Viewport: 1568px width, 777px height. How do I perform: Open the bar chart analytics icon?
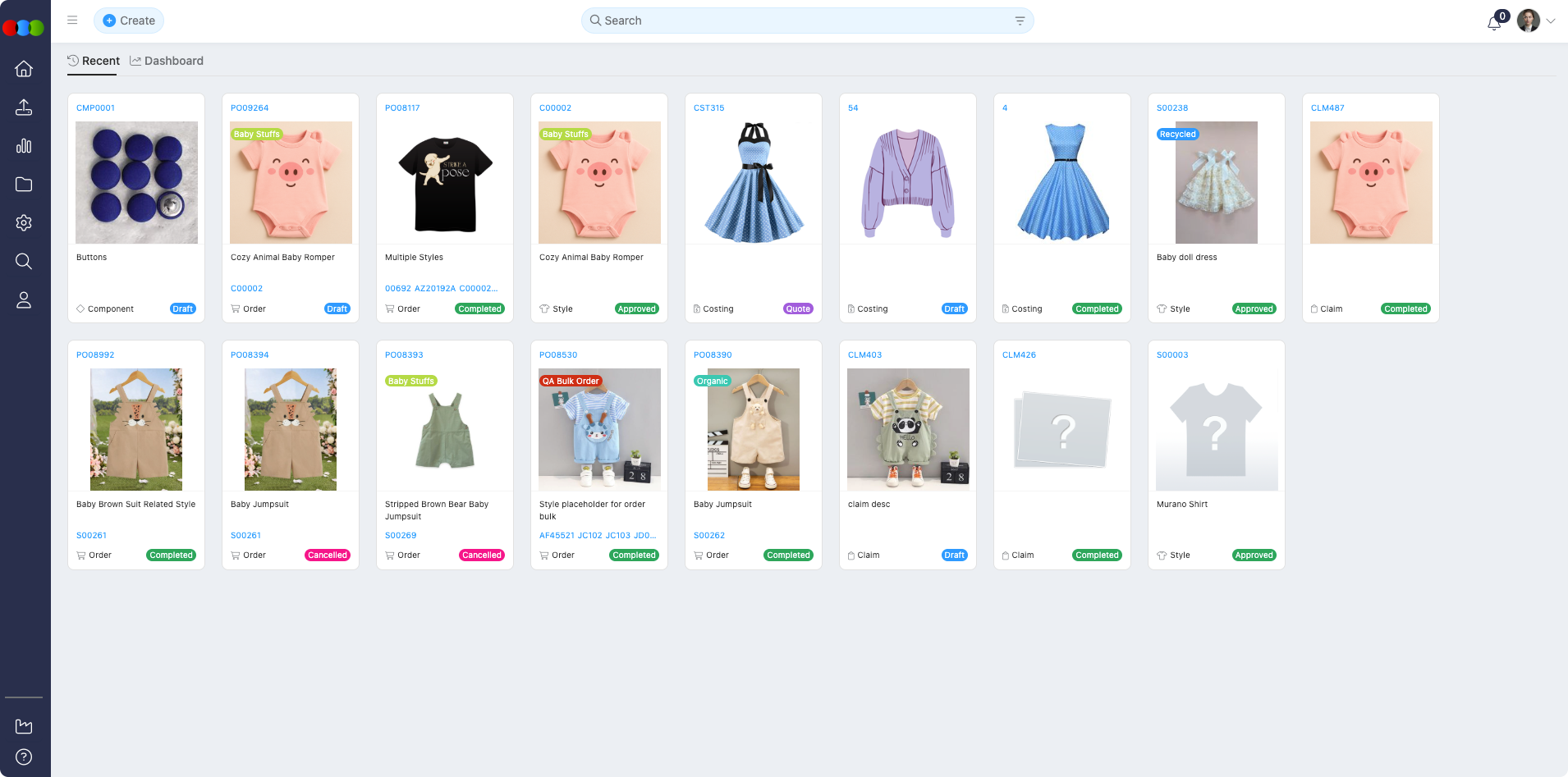pyautogui.click(x=24, y=146)
